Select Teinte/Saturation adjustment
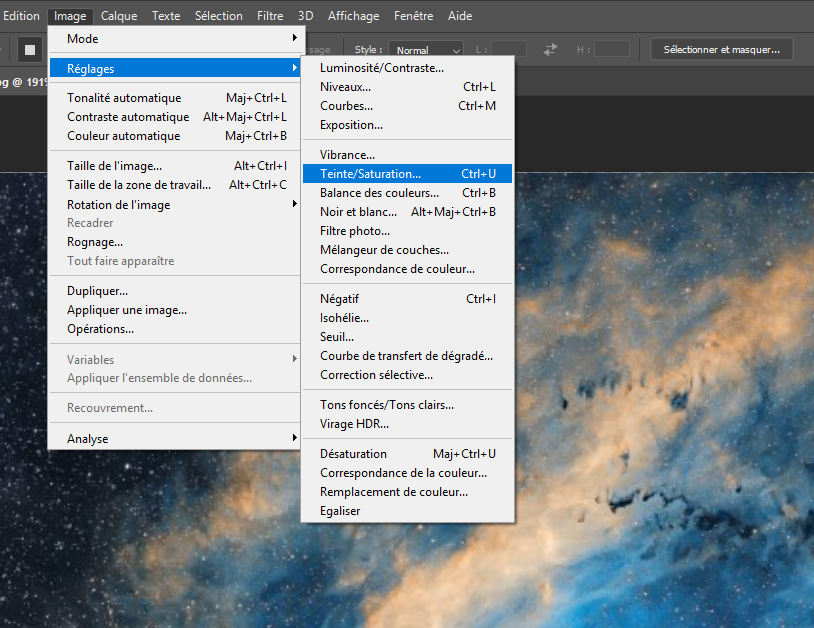 [408, 173]
